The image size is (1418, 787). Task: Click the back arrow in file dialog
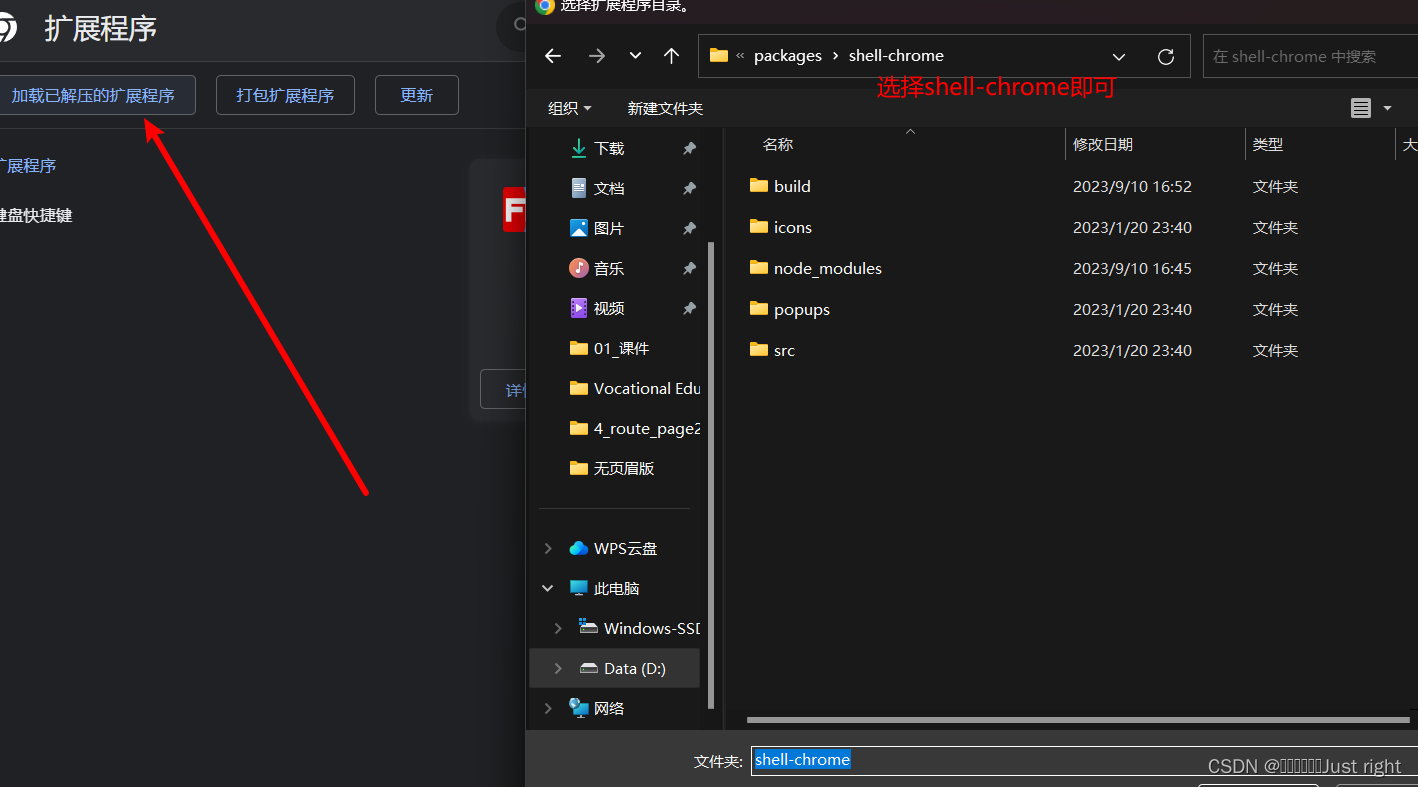click(553, 56)
